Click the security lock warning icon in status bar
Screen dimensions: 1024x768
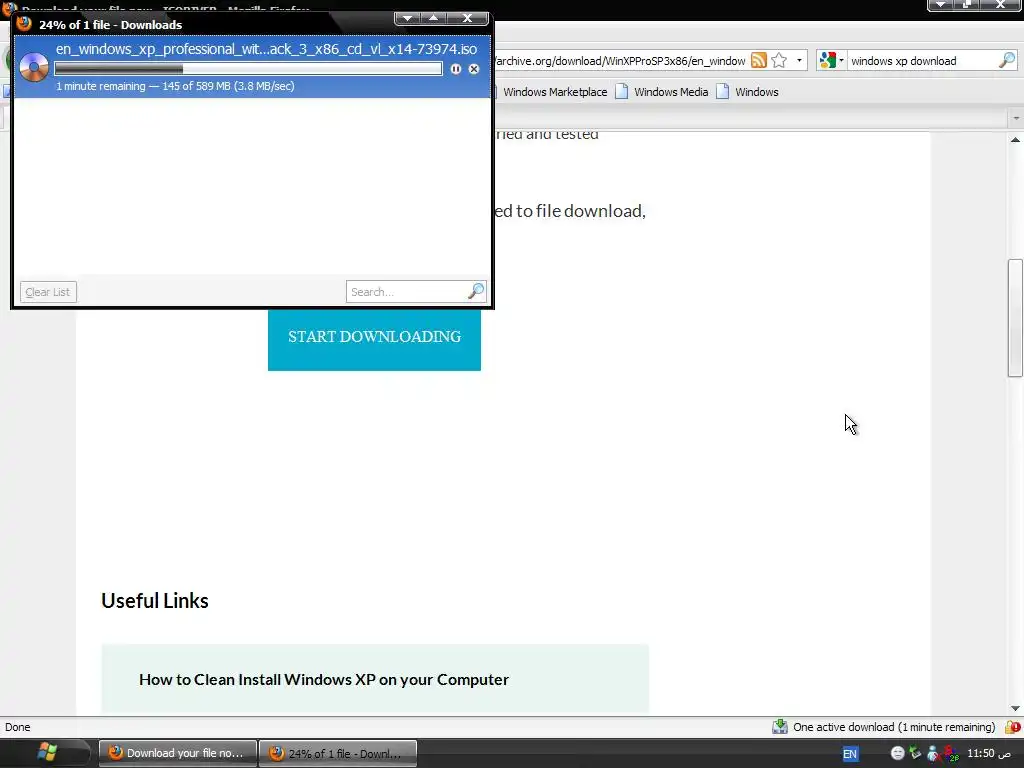[x=1013, y=727]
